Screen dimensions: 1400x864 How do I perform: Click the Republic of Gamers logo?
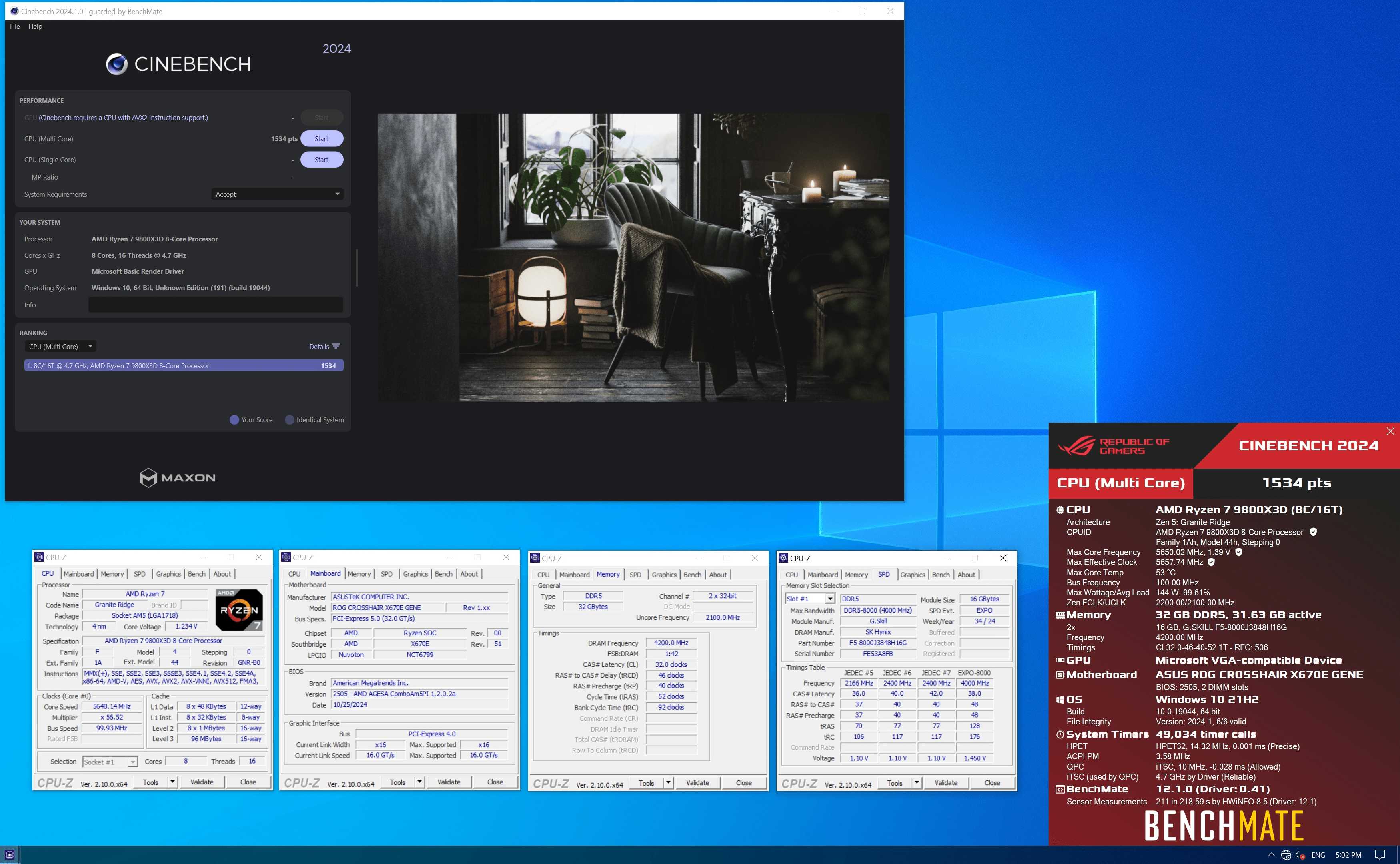[1113, 446]
